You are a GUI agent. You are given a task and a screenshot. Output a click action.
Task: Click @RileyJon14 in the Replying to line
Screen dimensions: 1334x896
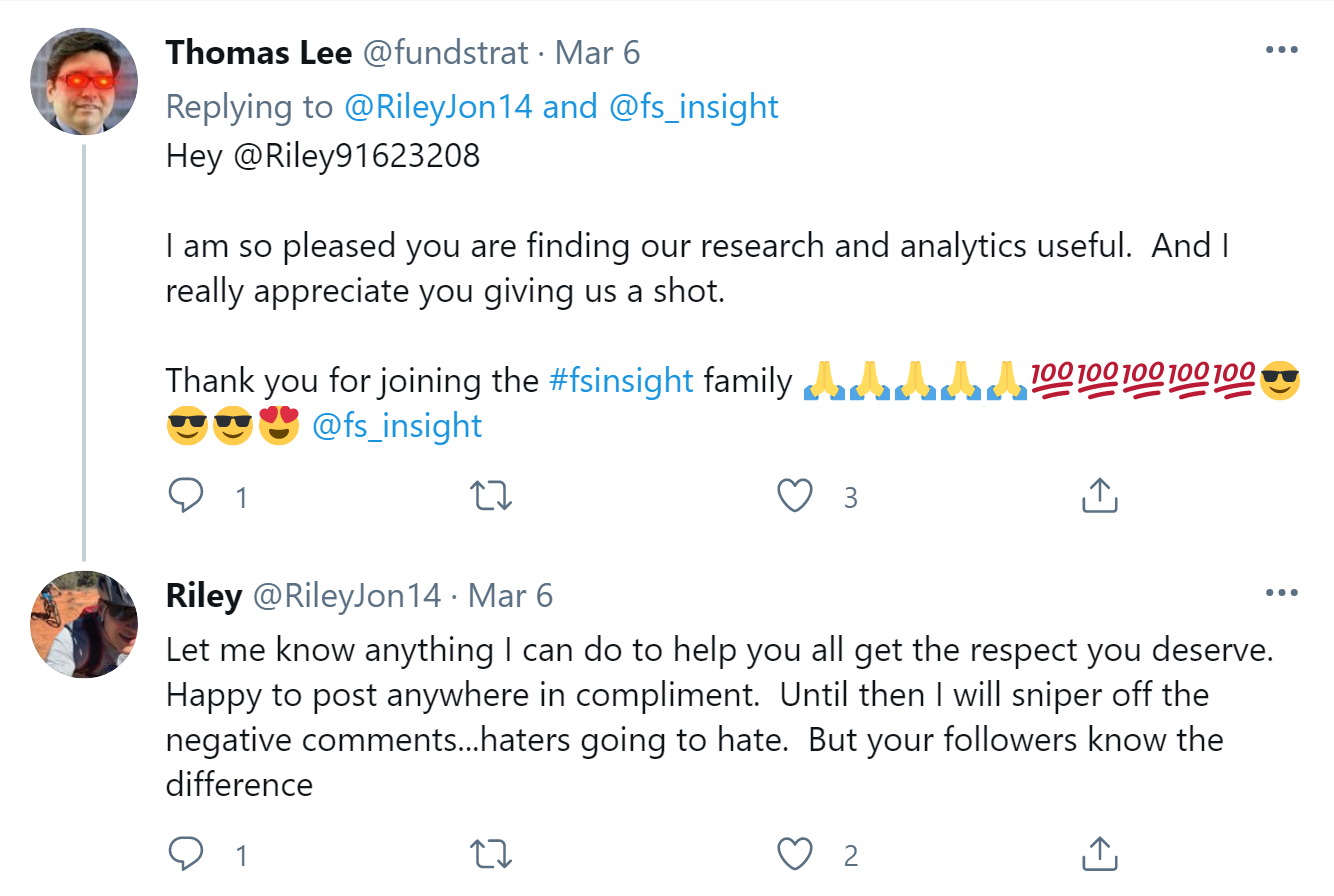pos(437,107)
